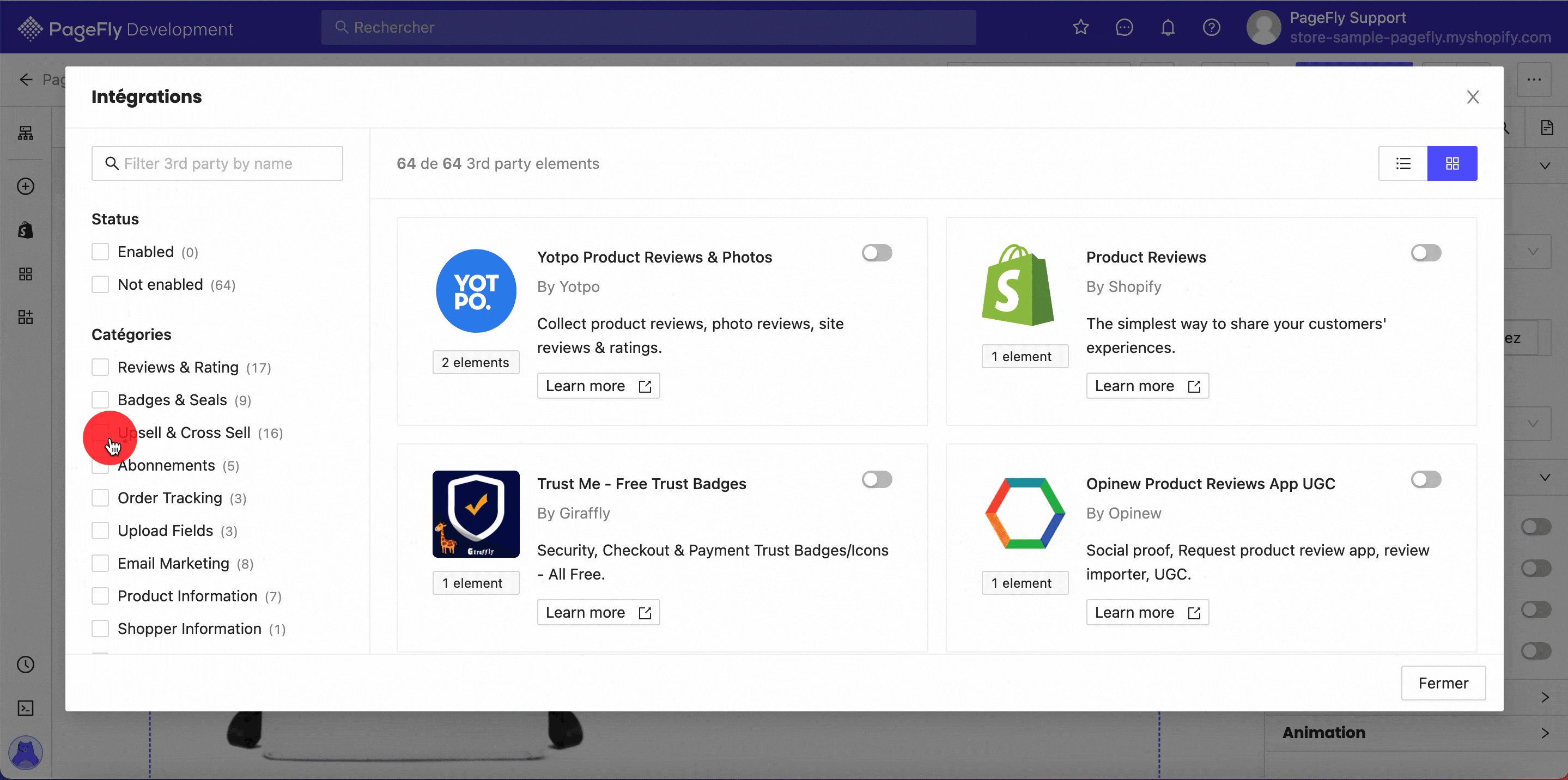Viewport: 1568px width, 780px height.
Task: Click Shopify Product Reviews logo
Action: pos(1017,285)
